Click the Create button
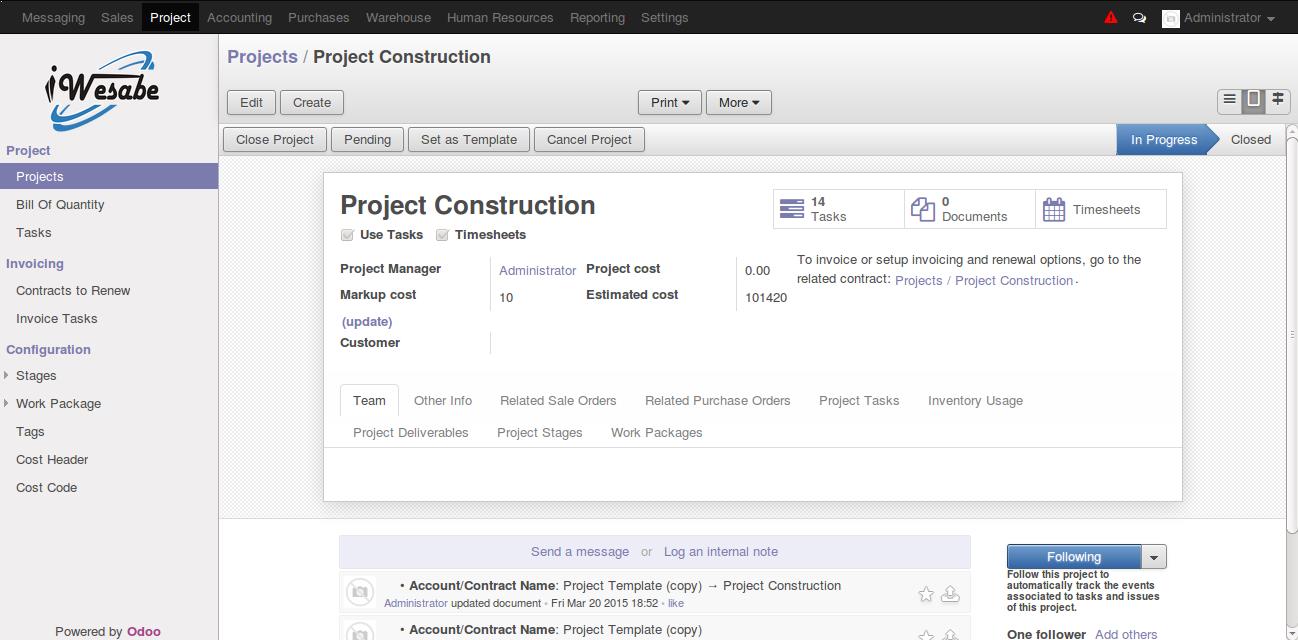The width and height of the screenshot is (1298, 640). (x=312, y=102)
